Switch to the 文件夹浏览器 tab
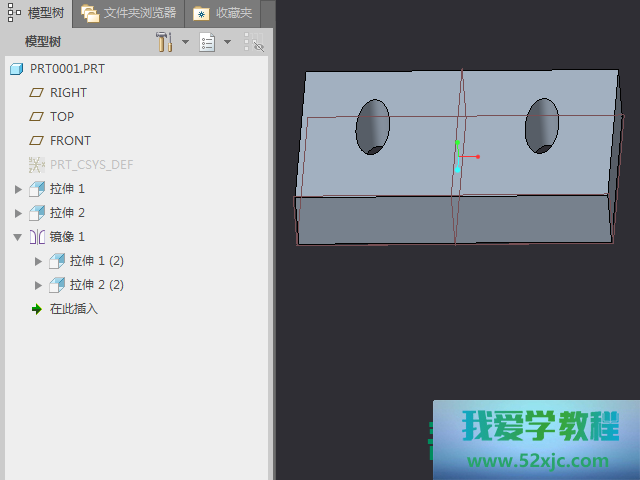This screenshot has height=480, width=640. [x=130, y=13]
